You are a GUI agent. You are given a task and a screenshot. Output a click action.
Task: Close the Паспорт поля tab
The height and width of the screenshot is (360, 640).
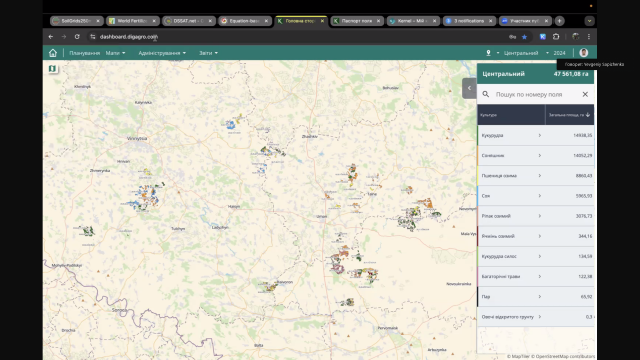click(378, 21)
